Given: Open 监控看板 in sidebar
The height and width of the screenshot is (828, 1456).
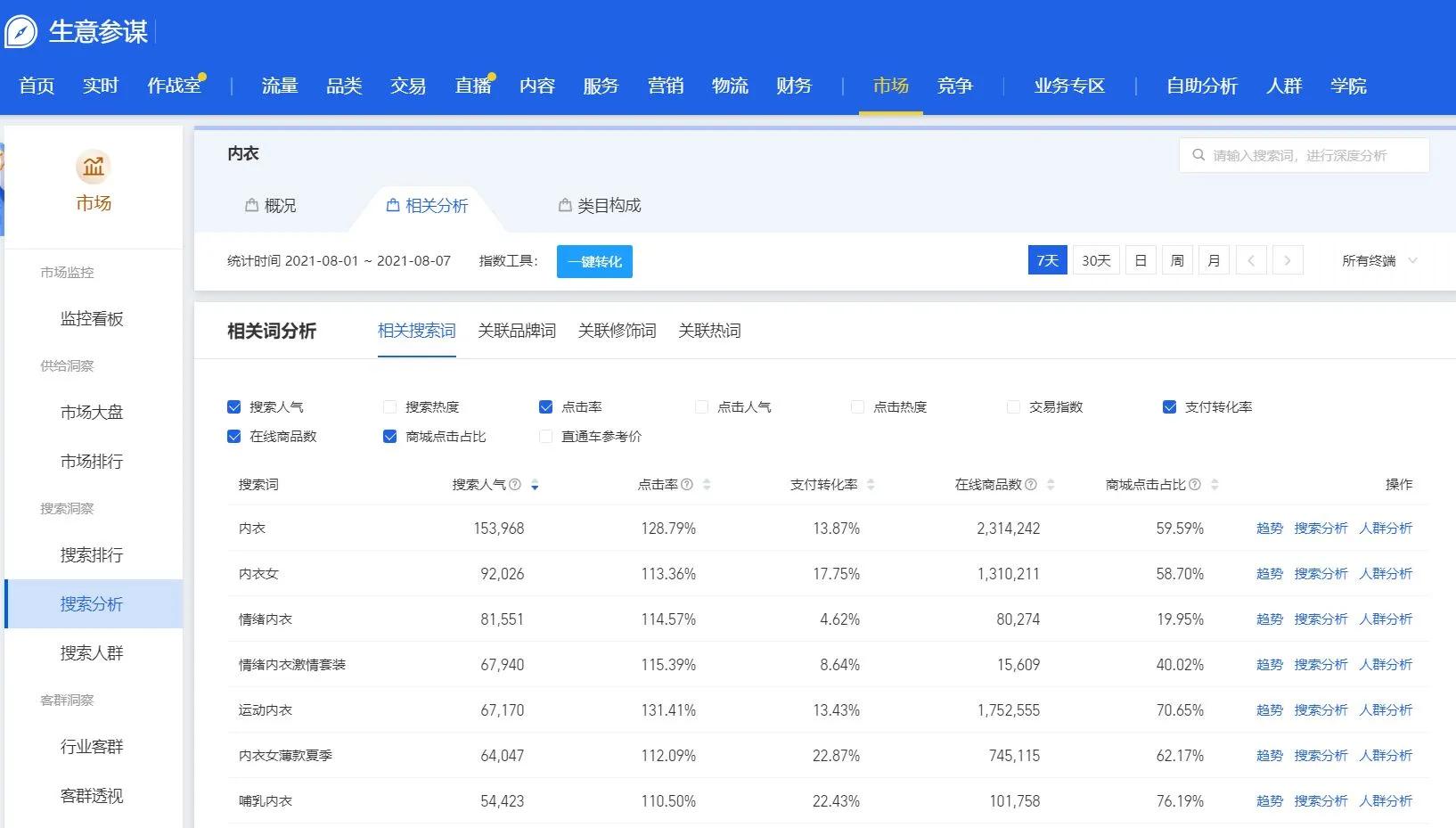Looking at the screenshot, I should coord(92,319).
